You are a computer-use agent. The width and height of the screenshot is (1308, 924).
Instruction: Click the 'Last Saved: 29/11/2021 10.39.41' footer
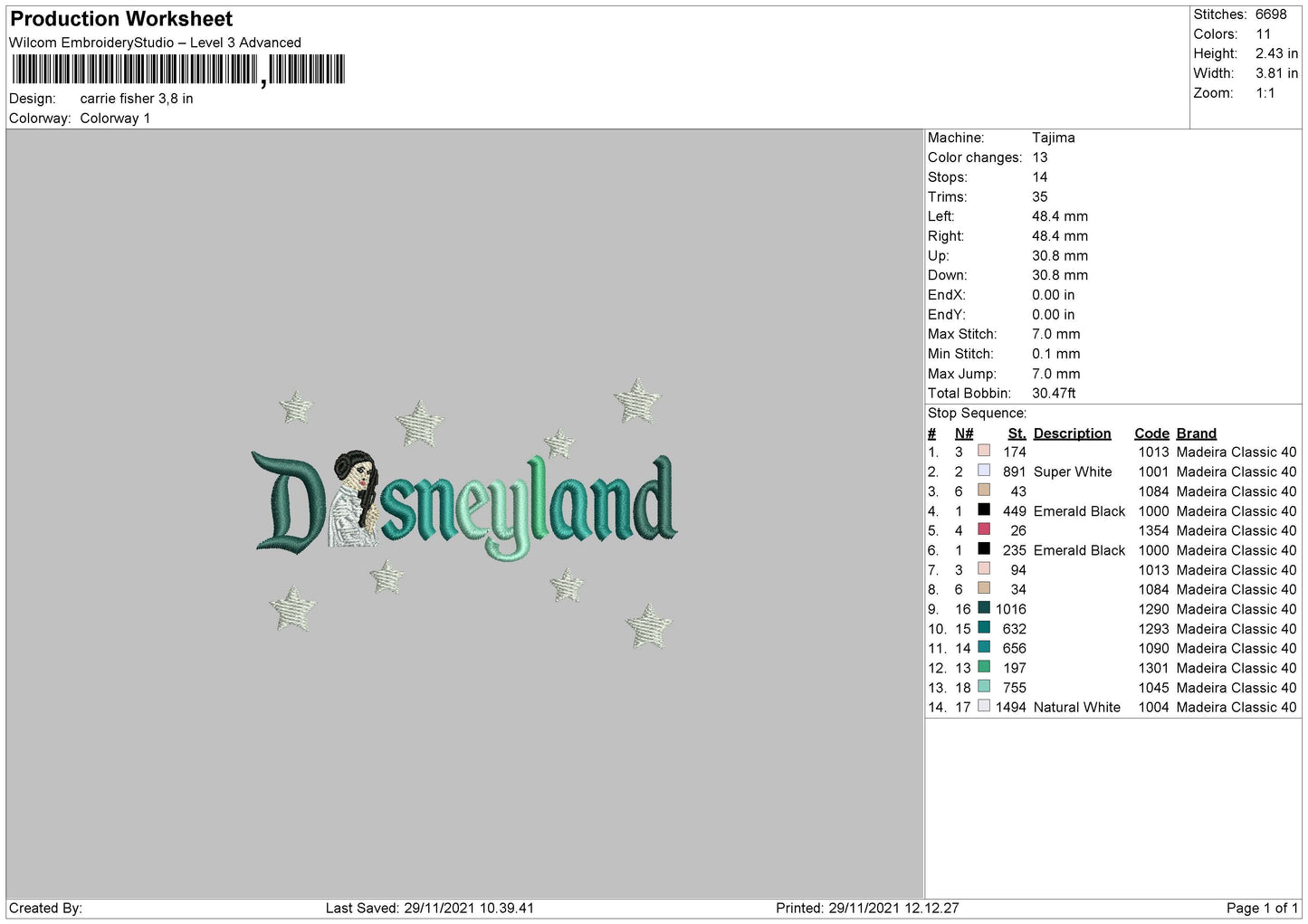429,908
